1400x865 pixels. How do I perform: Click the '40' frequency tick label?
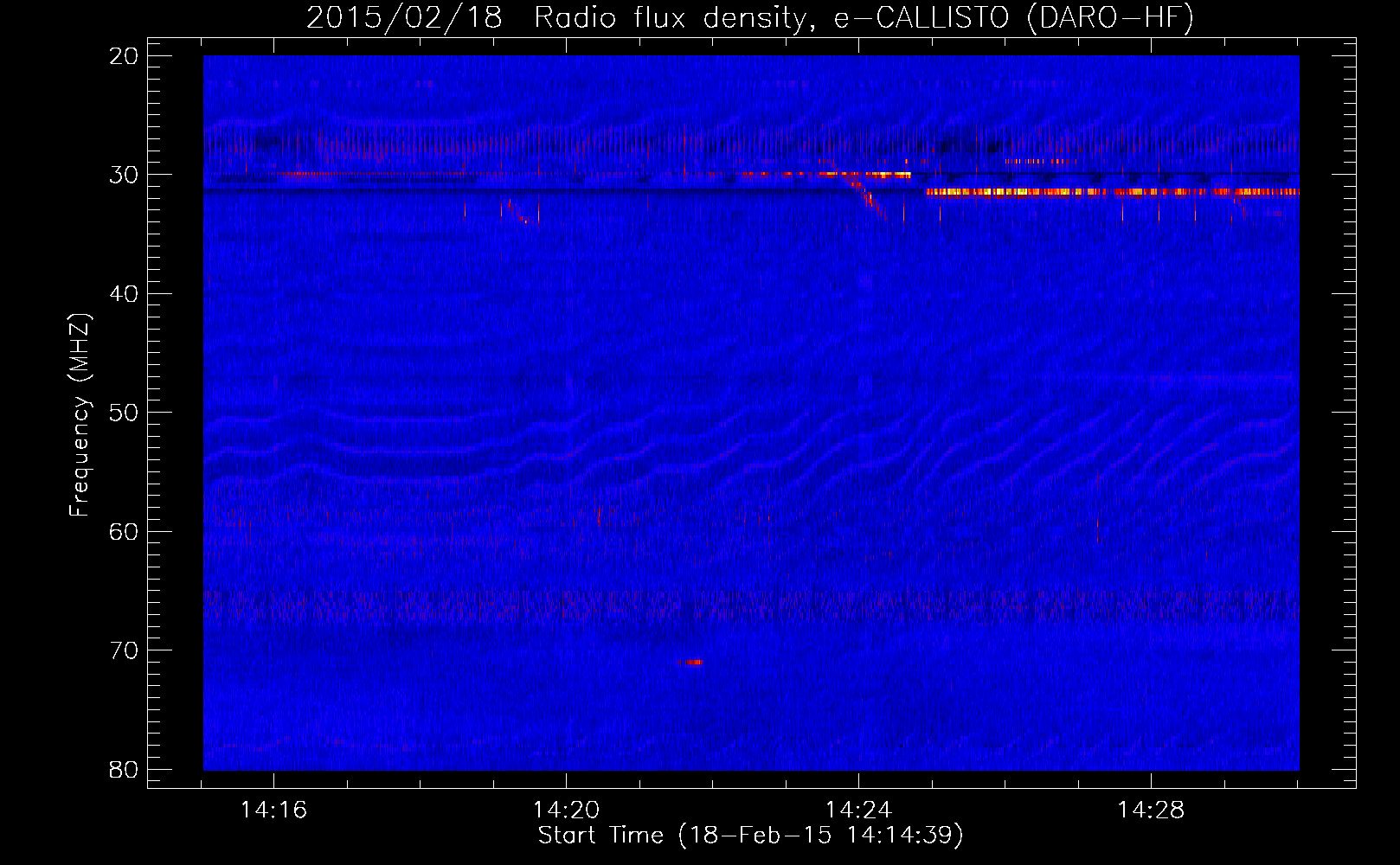point(124,294)
